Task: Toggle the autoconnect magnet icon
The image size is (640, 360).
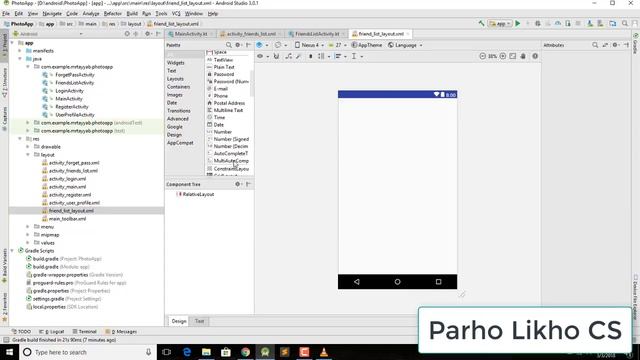Action: pos(276,56)
